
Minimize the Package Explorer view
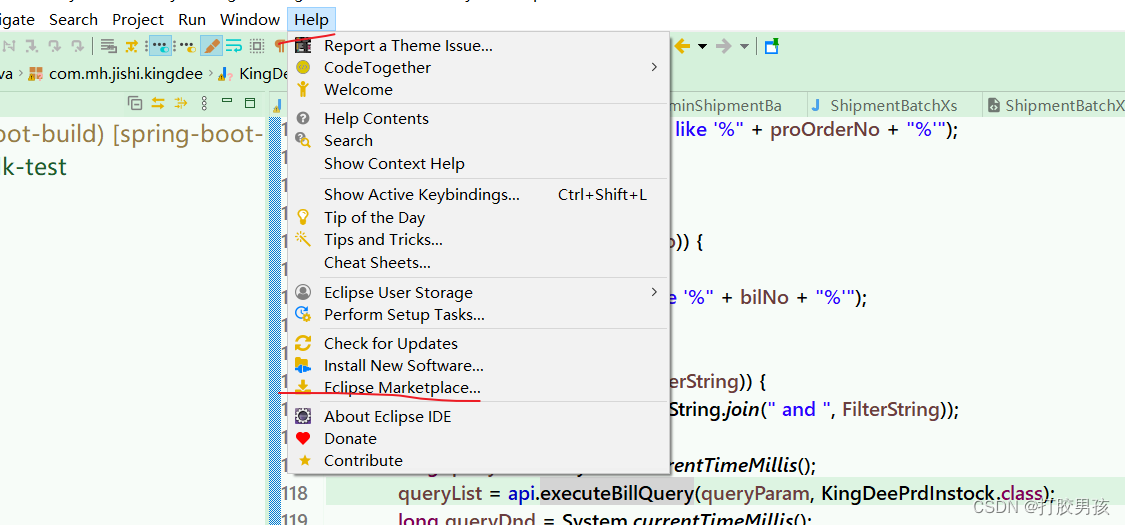point(227,100)
